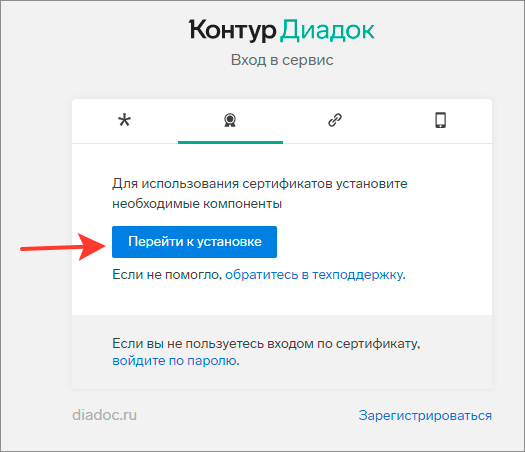Click the green Диадок logo word
Screen dimensions: 525x452
tap(327, 30)
